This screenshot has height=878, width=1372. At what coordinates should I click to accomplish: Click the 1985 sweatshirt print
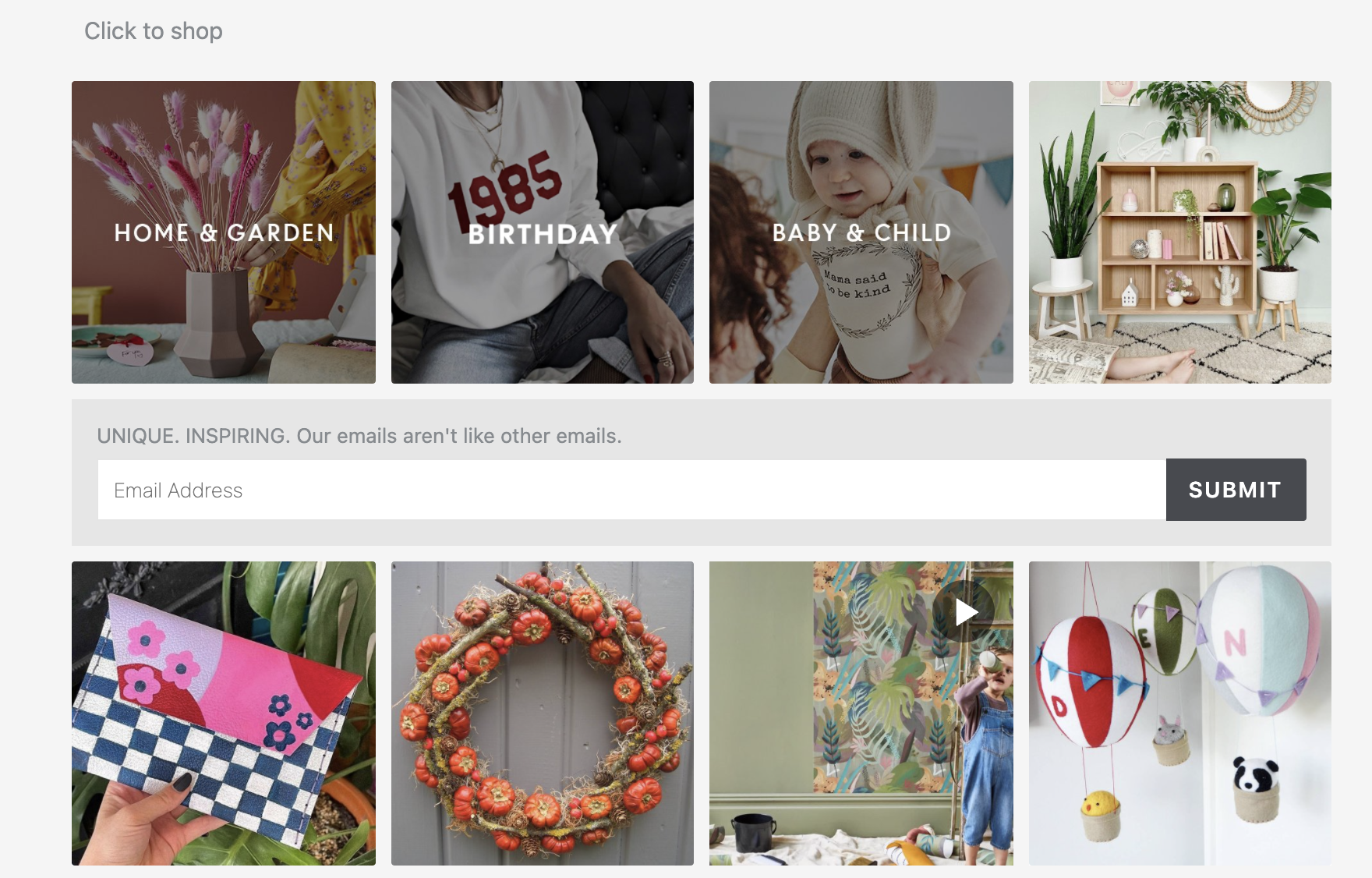pyautogui.click(x=505, y=187)
